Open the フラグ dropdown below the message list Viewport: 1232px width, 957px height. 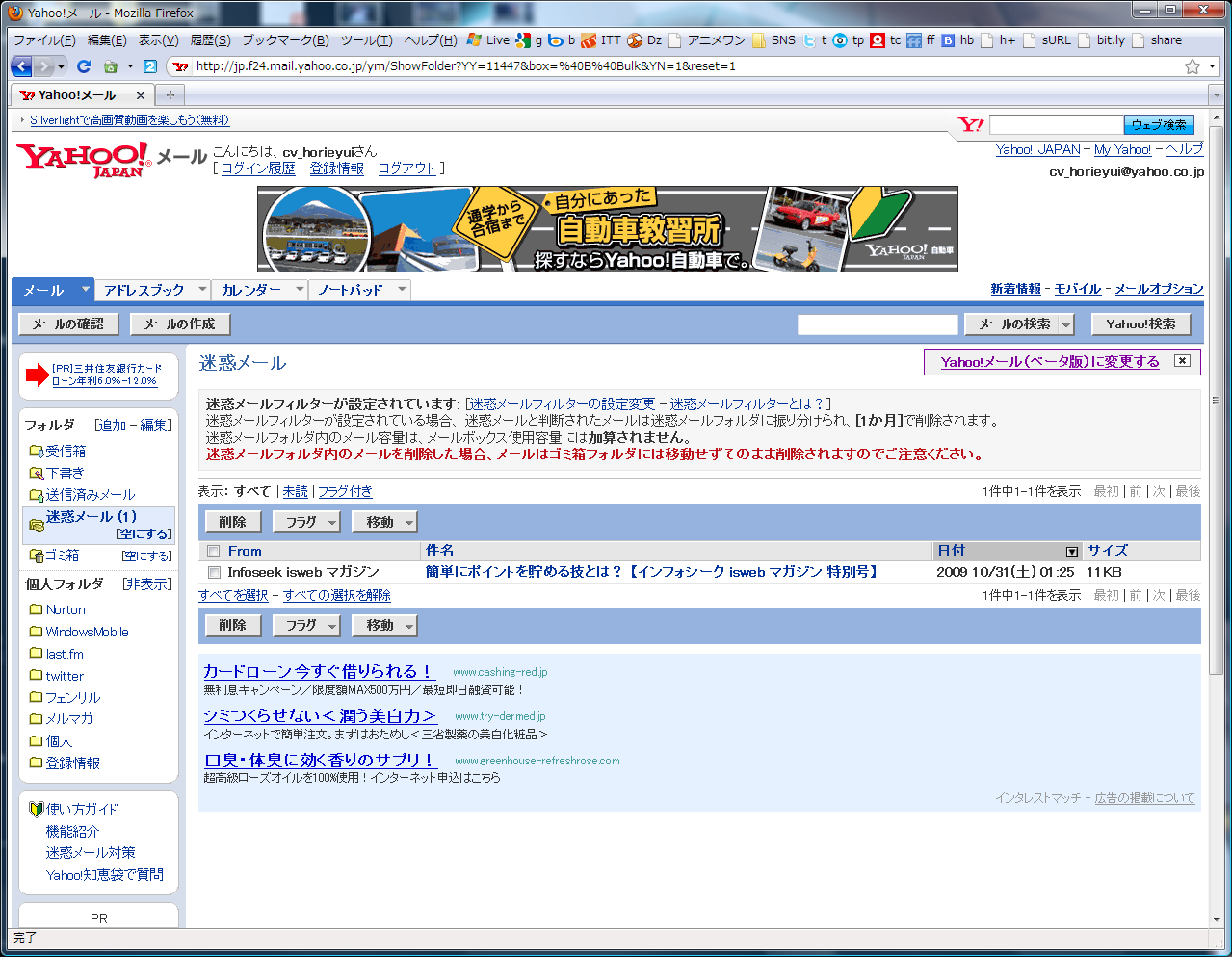[333, 626]
